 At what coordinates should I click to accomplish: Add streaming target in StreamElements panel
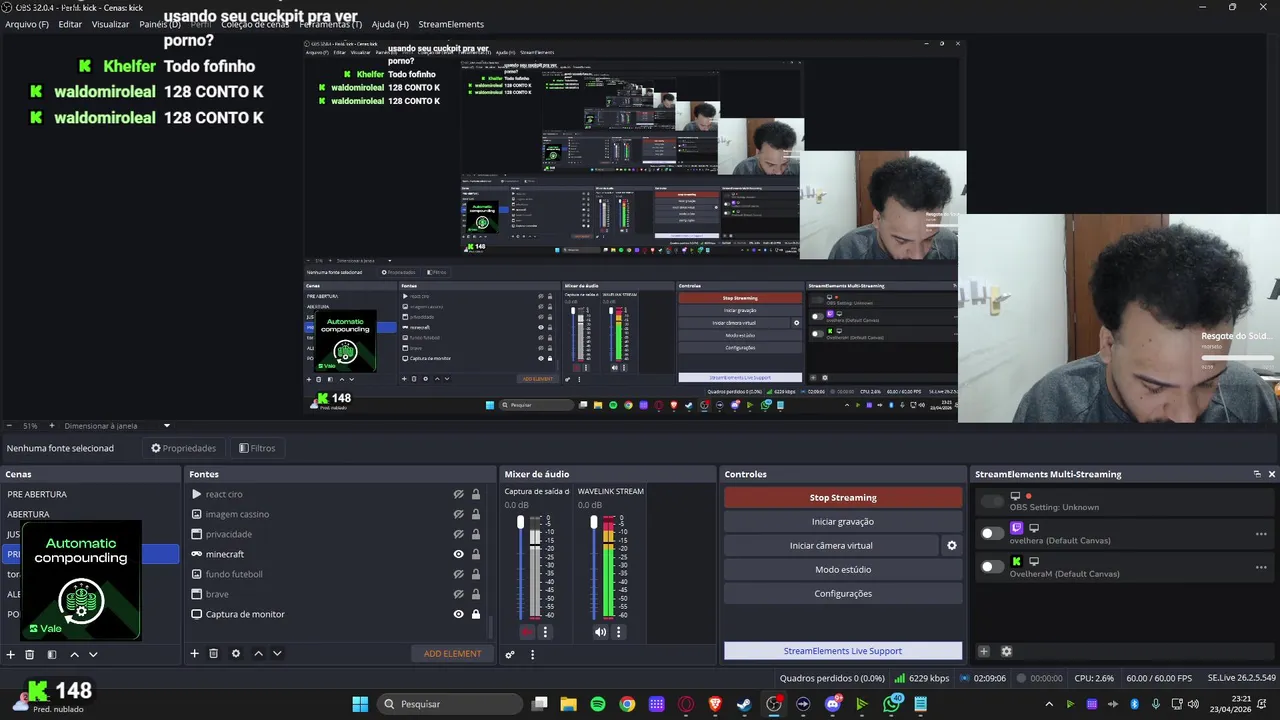tap(984, 651)
